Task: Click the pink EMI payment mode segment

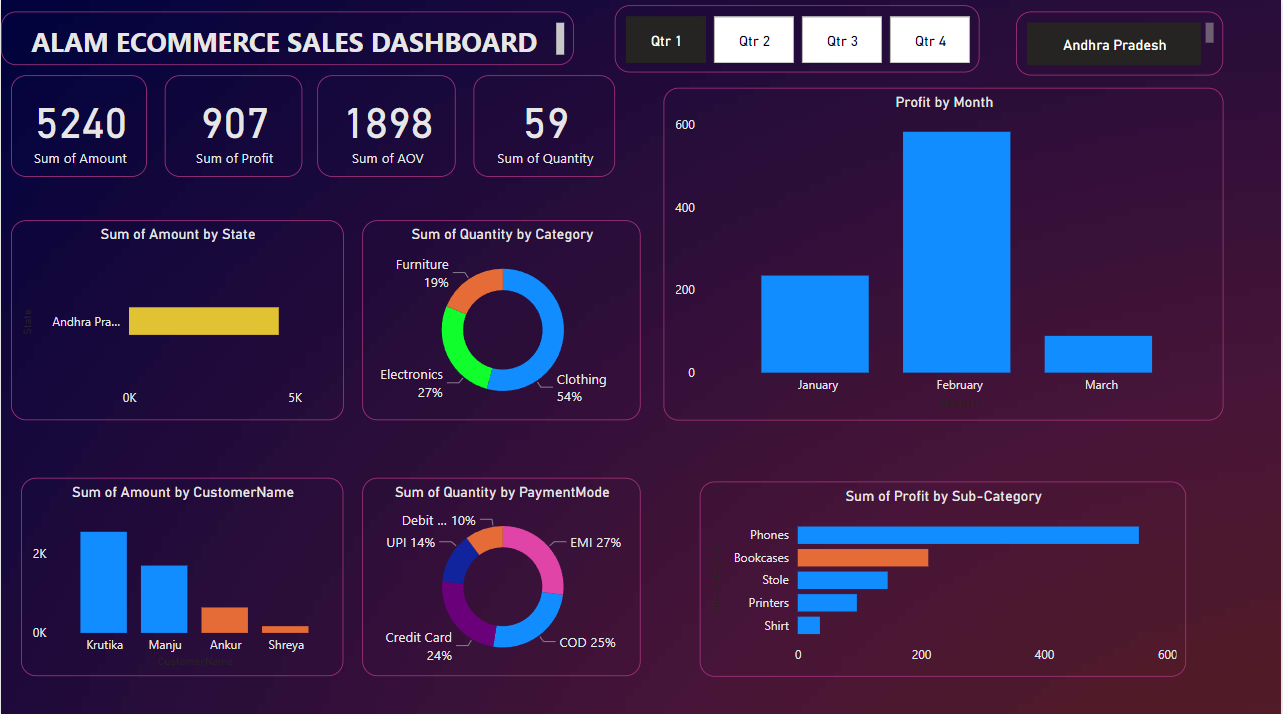Action: tap(540, 556)
